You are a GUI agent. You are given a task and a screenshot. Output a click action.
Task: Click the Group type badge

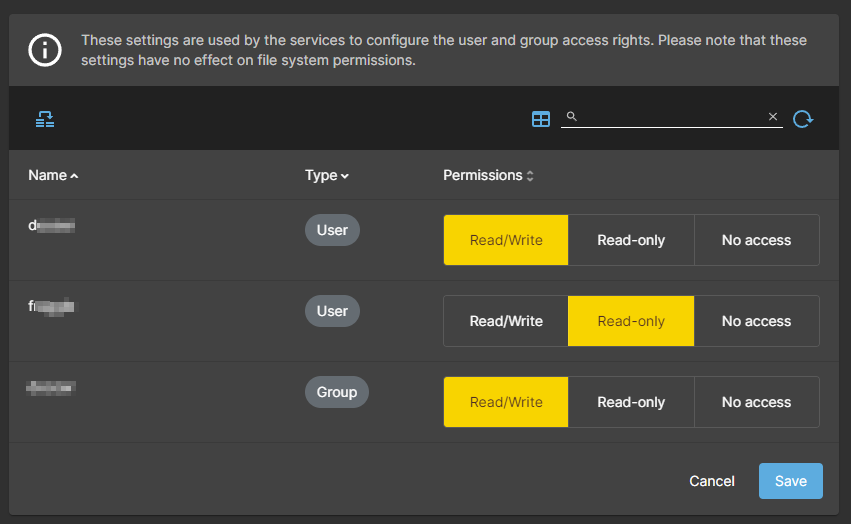click(x=336, y=392)
